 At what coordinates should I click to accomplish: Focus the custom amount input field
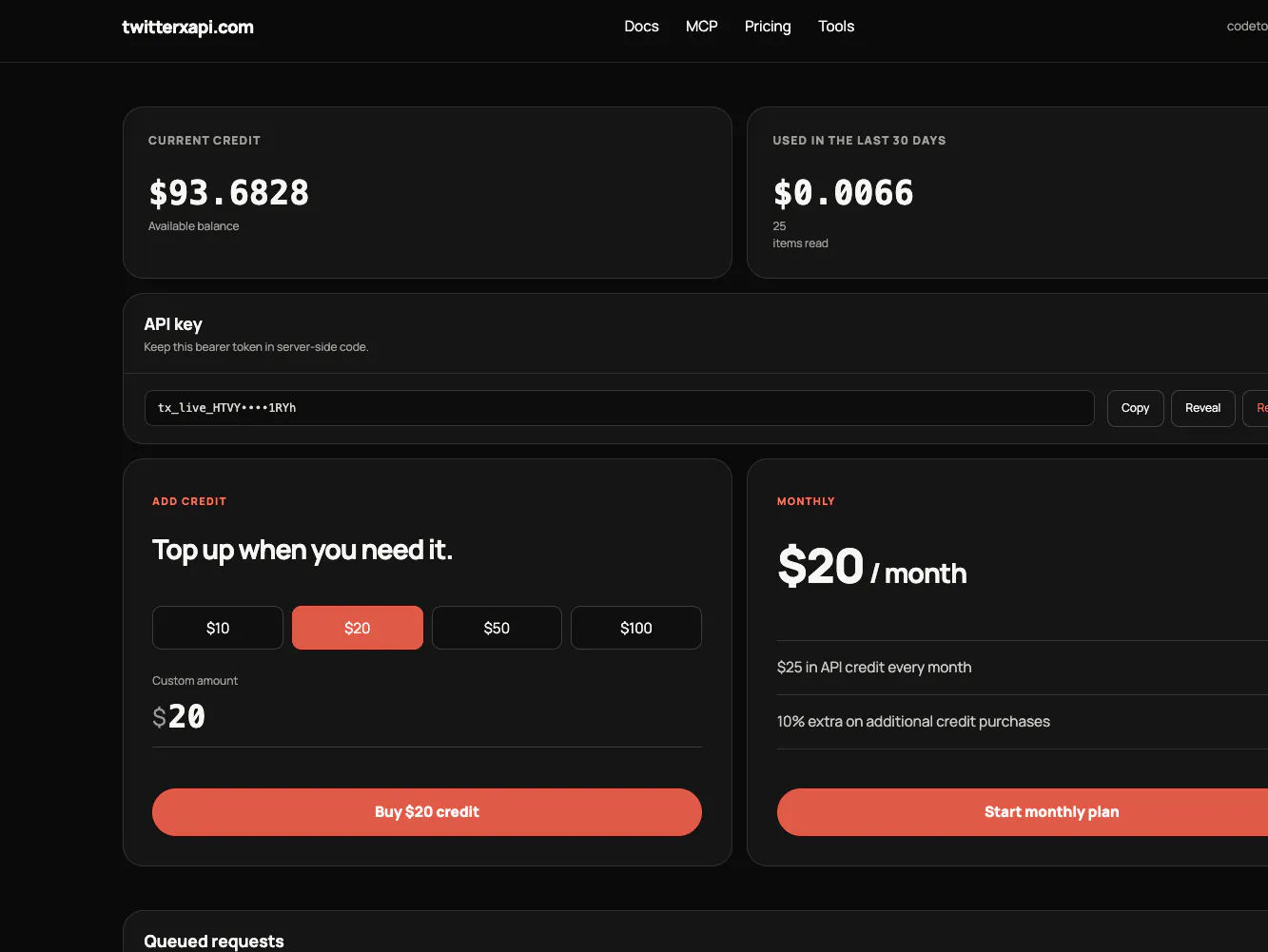click(x=427, y=717)
